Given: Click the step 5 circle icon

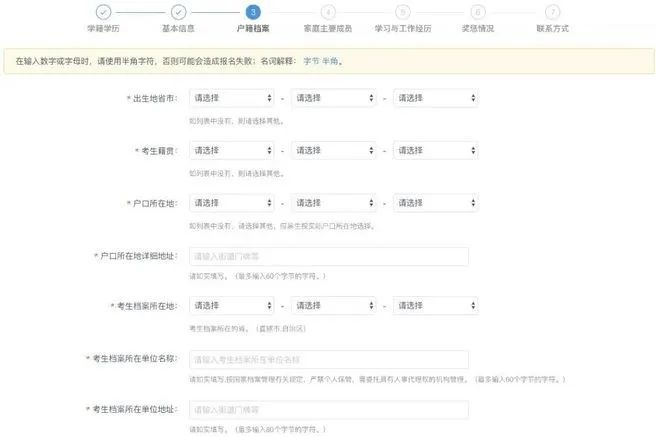Looking at the screenshot, I should point(403,12).
